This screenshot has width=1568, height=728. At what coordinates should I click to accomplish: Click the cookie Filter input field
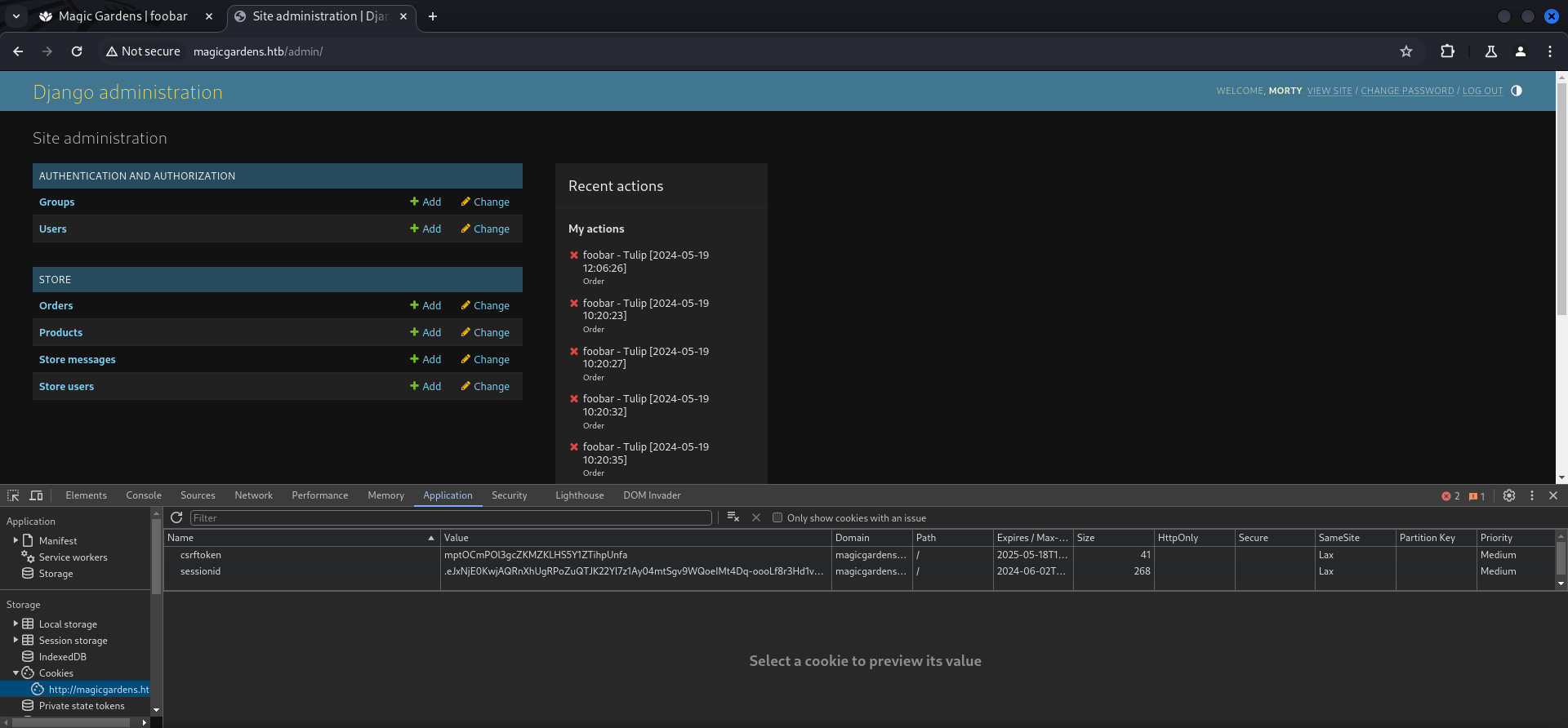(x=451, y=518)
